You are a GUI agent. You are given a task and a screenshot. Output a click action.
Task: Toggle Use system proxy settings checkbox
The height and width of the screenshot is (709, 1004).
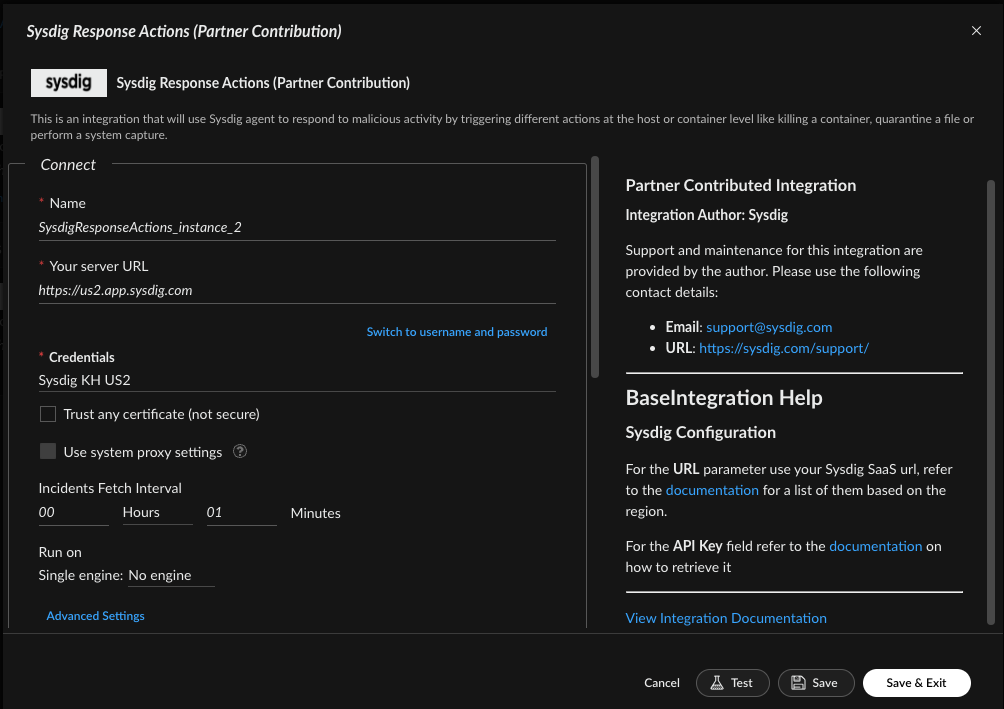point(48,452)
